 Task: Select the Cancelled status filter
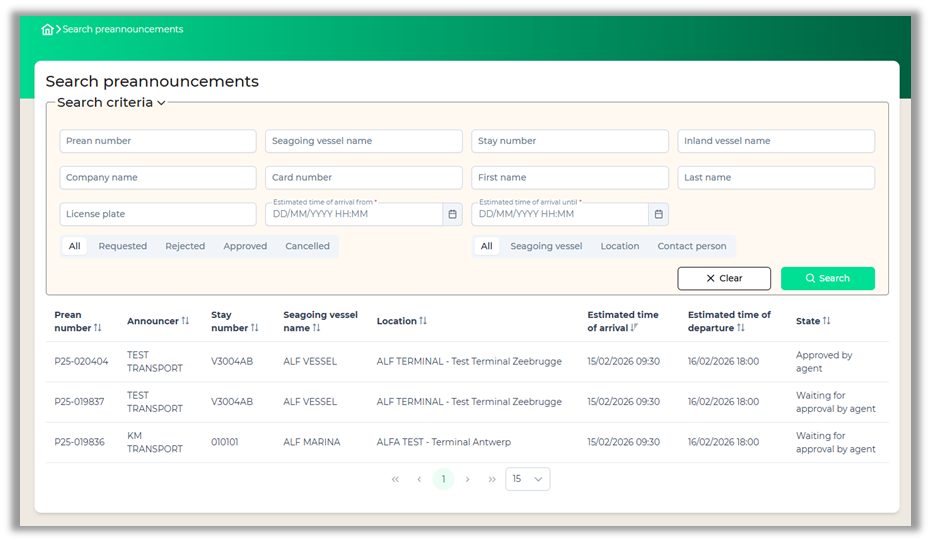(x=307, y=246)
